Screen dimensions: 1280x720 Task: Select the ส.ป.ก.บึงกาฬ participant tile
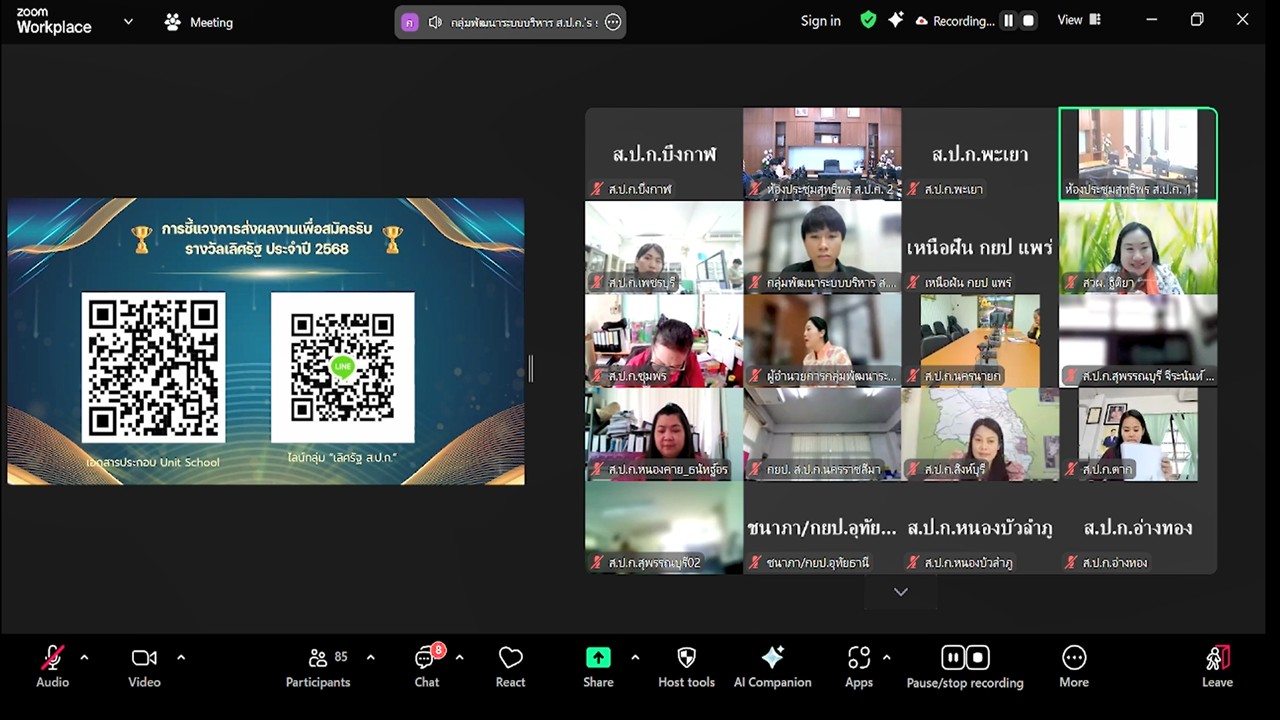pos(664,154)
